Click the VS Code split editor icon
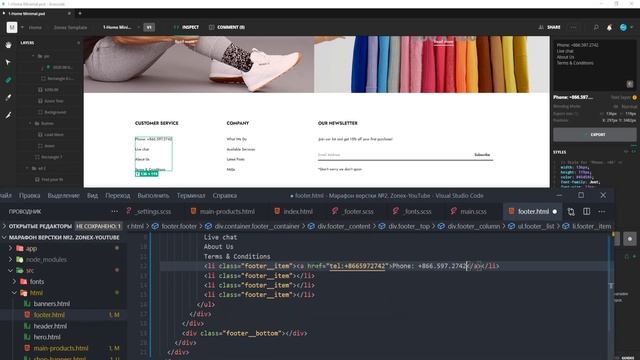Viewport: 640px width, 360px height. pos(587,211)
